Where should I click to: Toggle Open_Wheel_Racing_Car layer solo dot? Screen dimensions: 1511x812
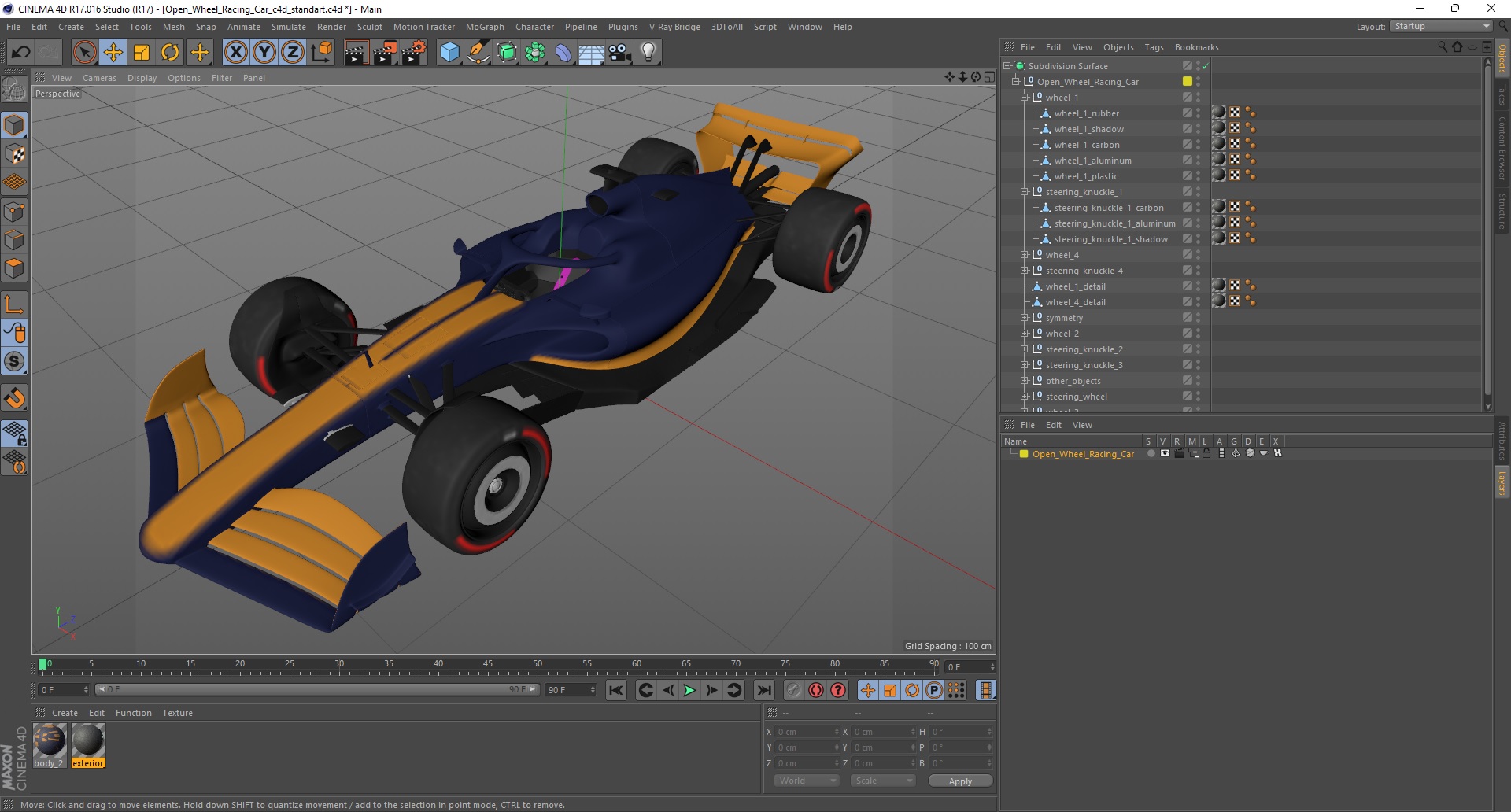pyautogui.click(x=1151, y=453)
